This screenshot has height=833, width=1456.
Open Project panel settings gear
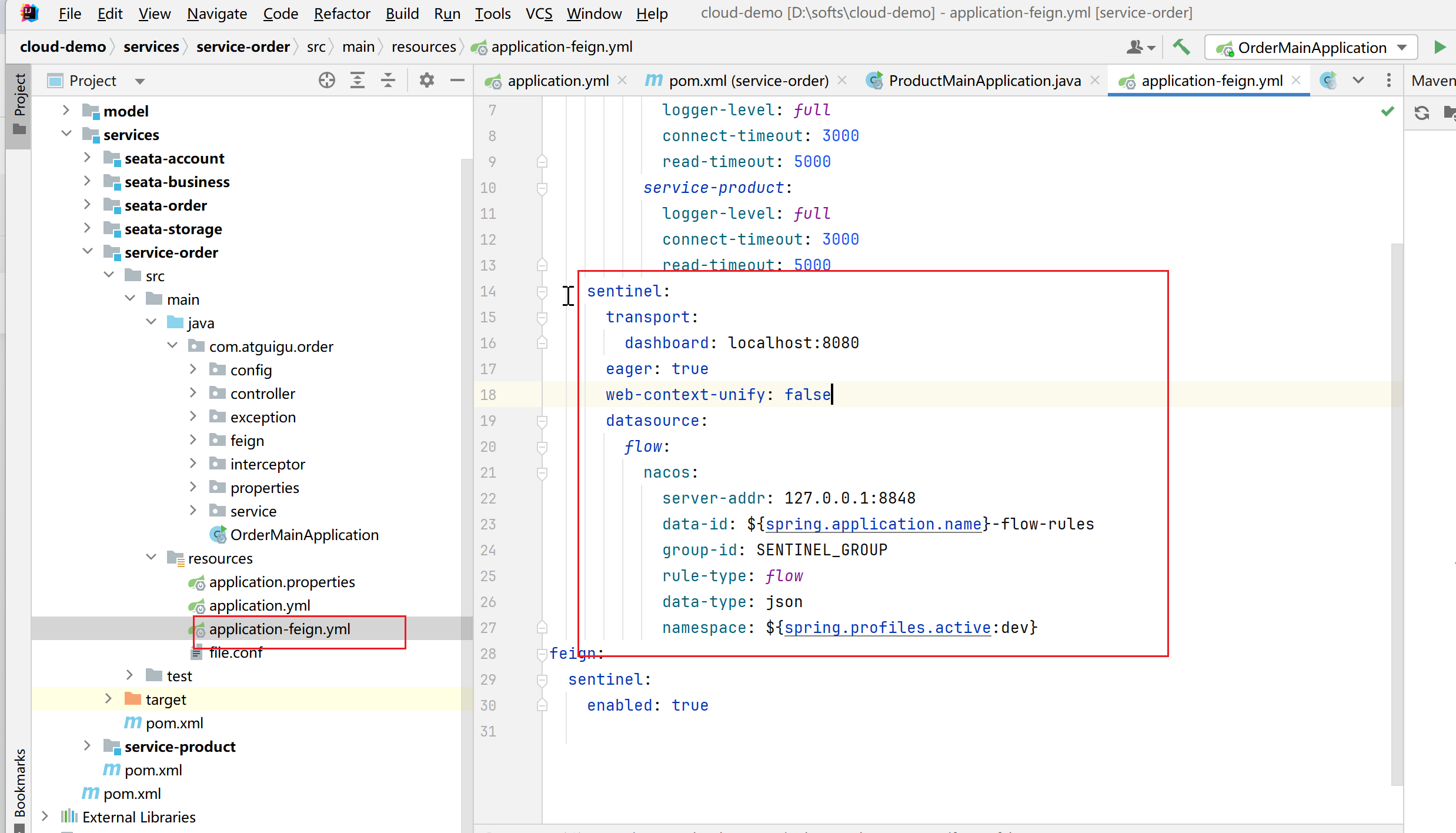pyautogui.click(x=427, y=81)
